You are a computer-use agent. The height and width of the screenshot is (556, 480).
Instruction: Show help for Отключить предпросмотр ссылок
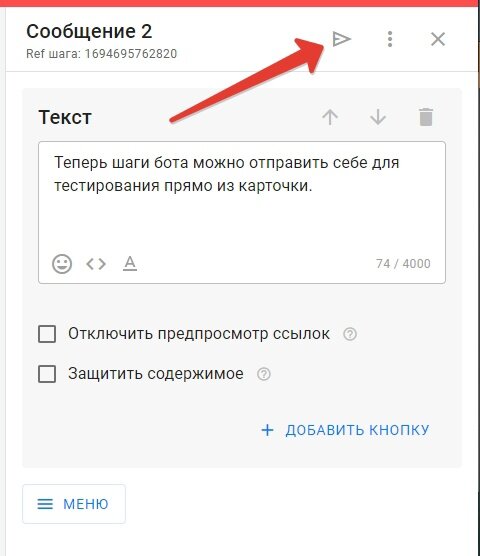pyautogui.click(x=350, y=334)
